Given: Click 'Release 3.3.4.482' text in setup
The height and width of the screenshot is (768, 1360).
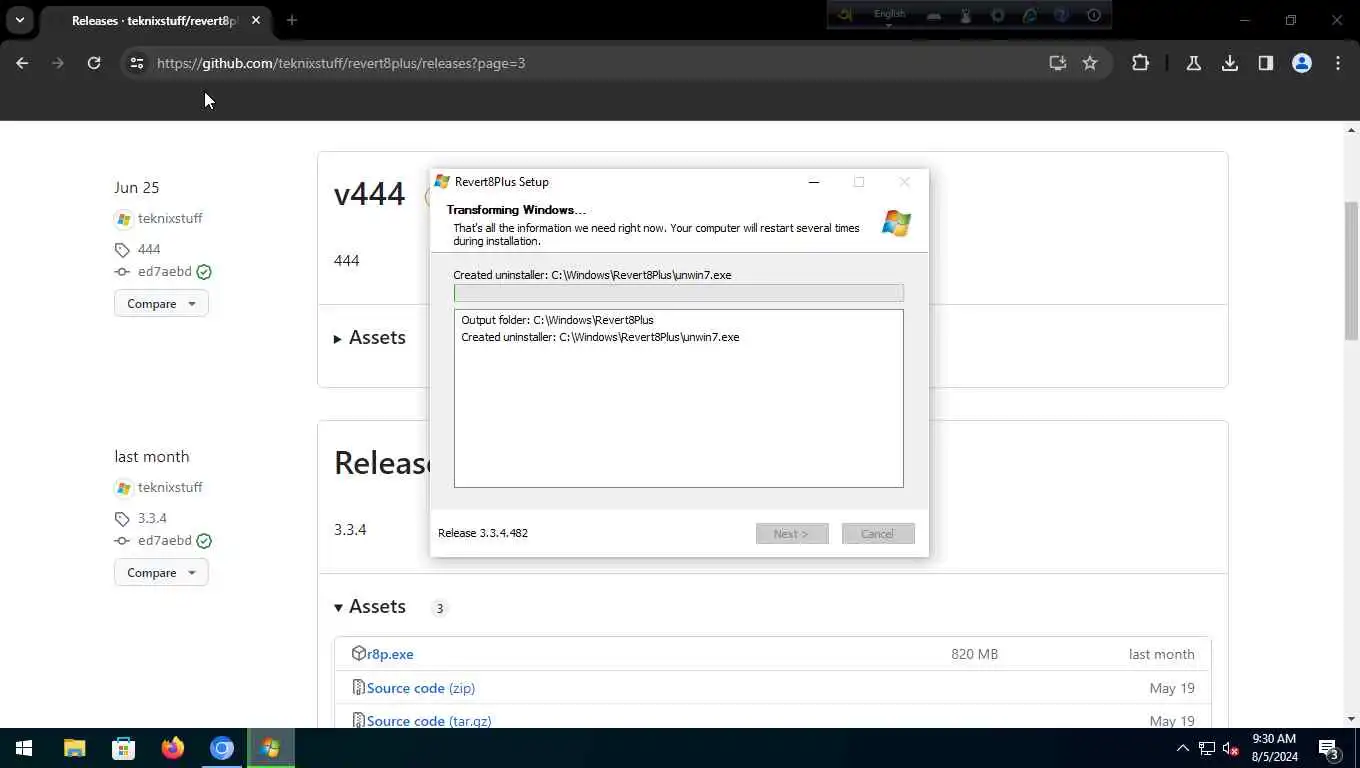Looking at the screenshot, I should 483,533.
